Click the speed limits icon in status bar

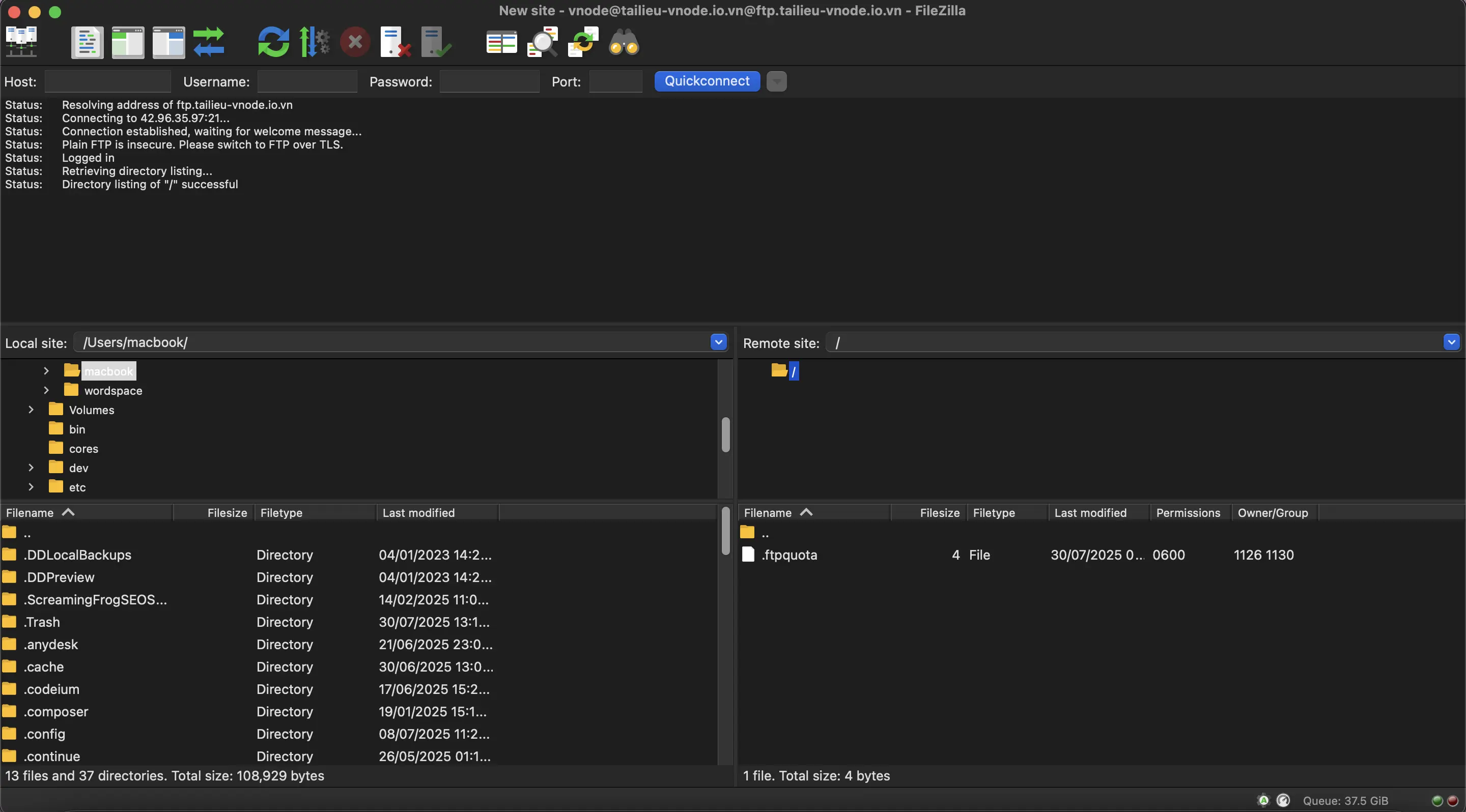(x=1283, y=801)
